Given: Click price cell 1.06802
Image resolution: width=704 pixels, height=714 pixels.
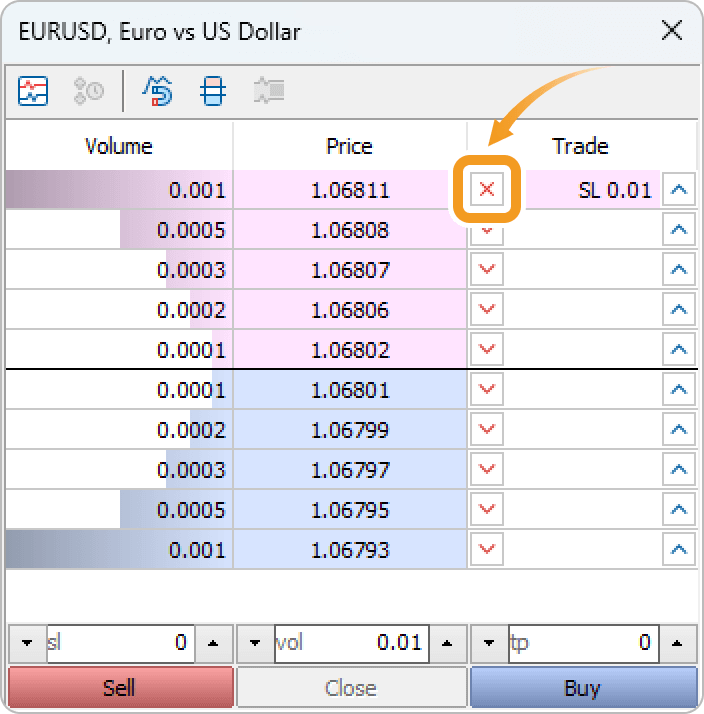Looking at the screenshot, I should point(350,350).
